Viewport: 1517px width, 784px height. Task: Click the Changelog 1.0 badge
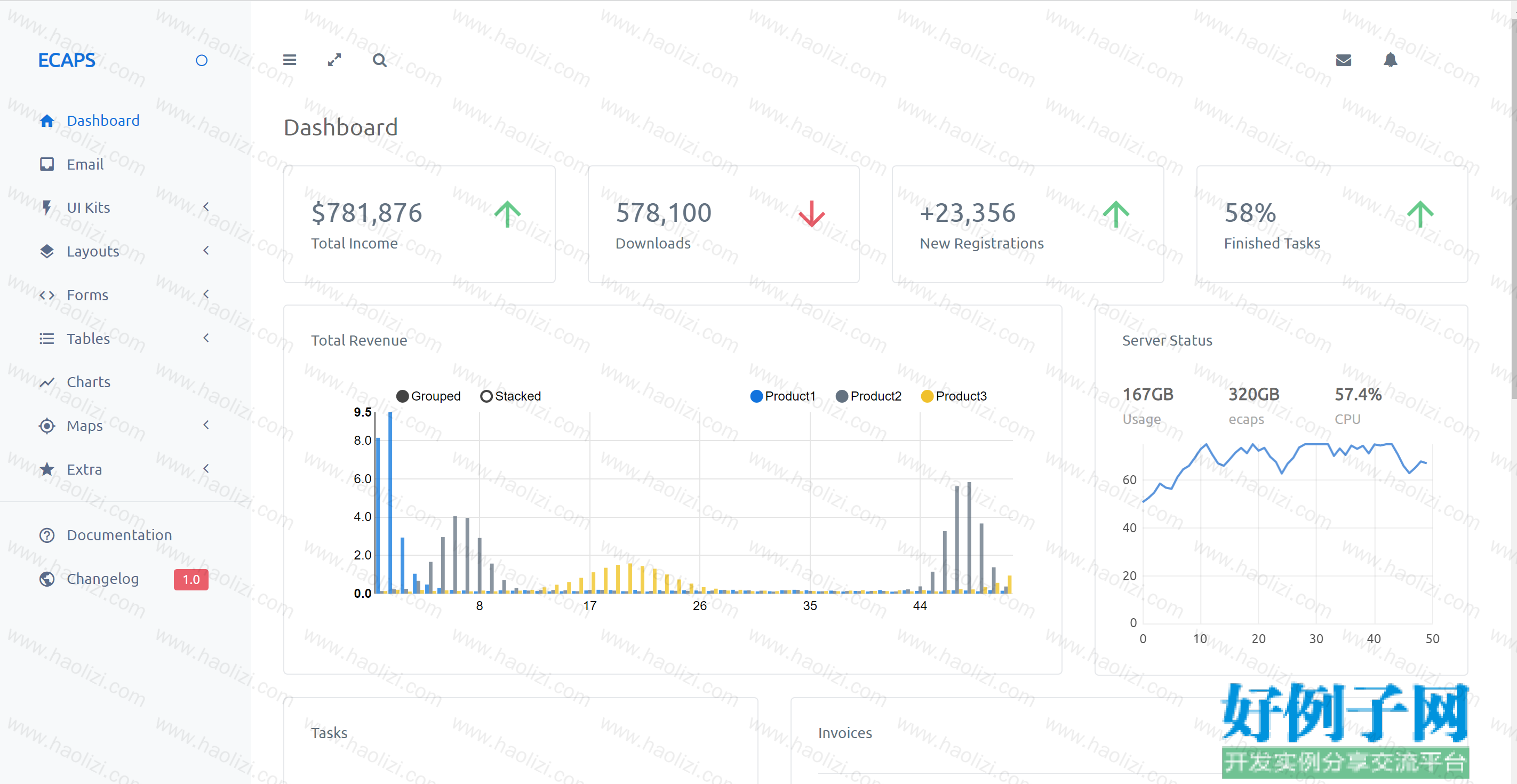(191, 579)
